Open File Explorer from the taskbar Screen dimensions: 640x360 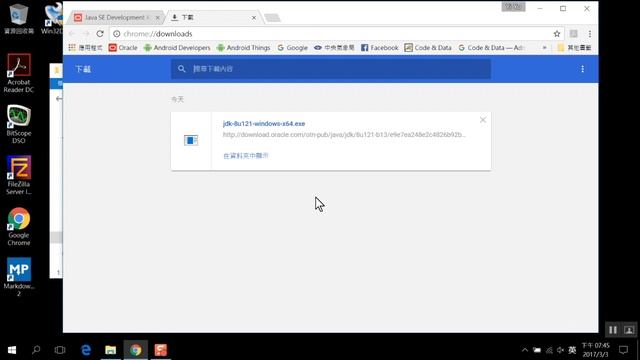coord(111,350)
